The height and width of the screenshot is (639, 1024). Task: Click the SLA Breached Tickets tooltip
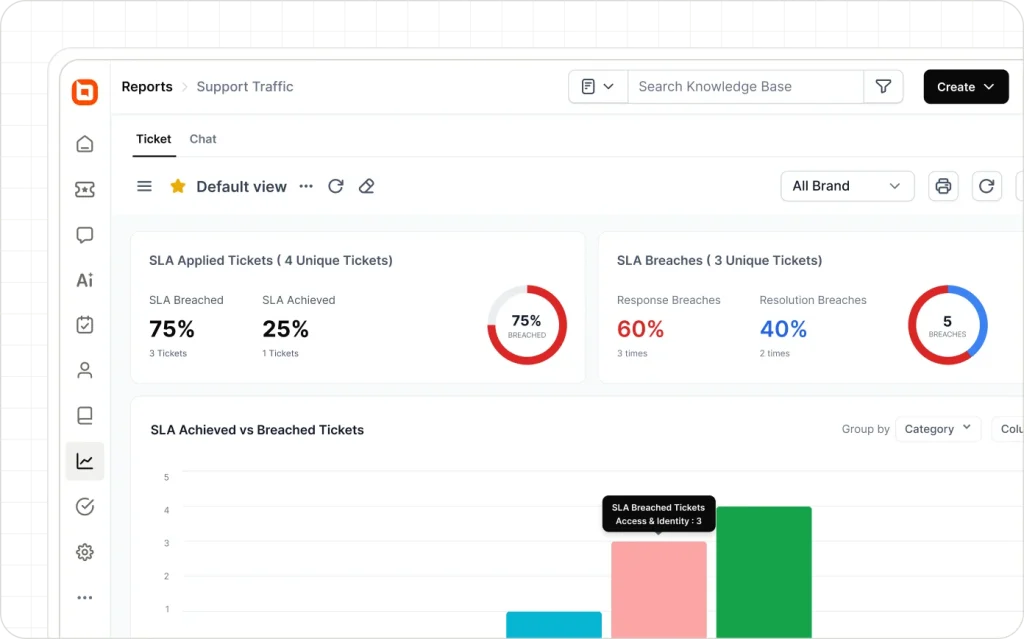point(658,514)
